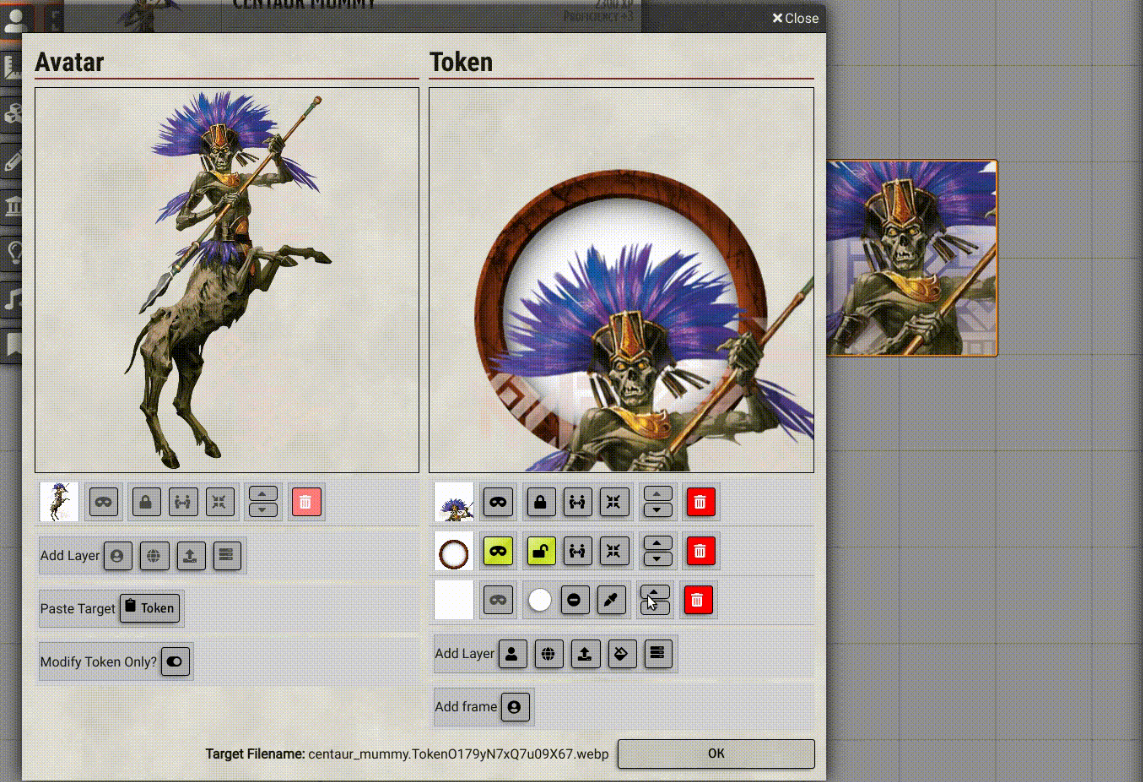The height and width of the screenshot is (782, 1143).
Task: Delete the ring frame layer
Action: (x=699, y=550)
